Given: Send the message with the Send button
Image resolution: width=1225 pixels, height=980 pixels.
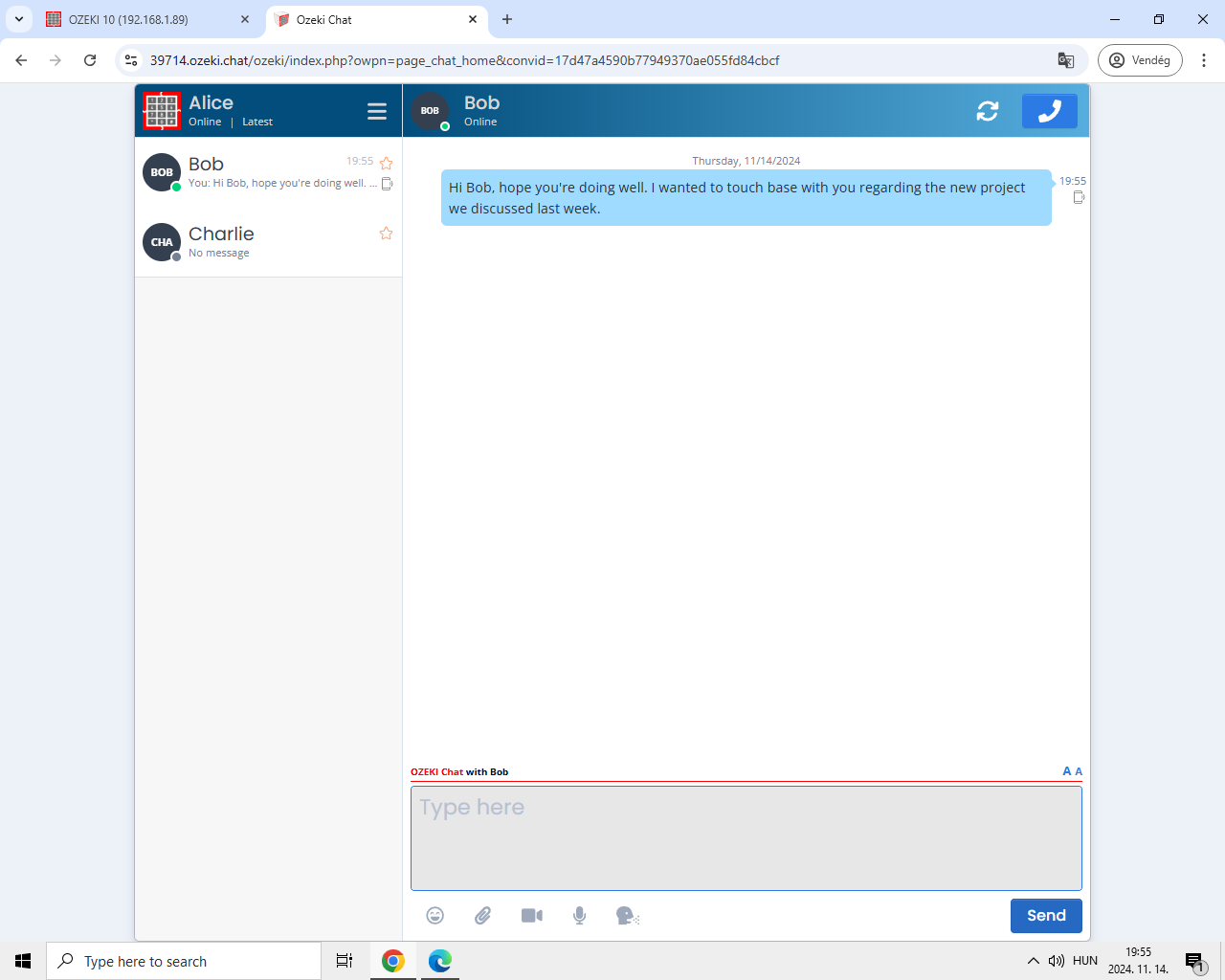Looking at the screenshot, I should [x=1046, y=916].
